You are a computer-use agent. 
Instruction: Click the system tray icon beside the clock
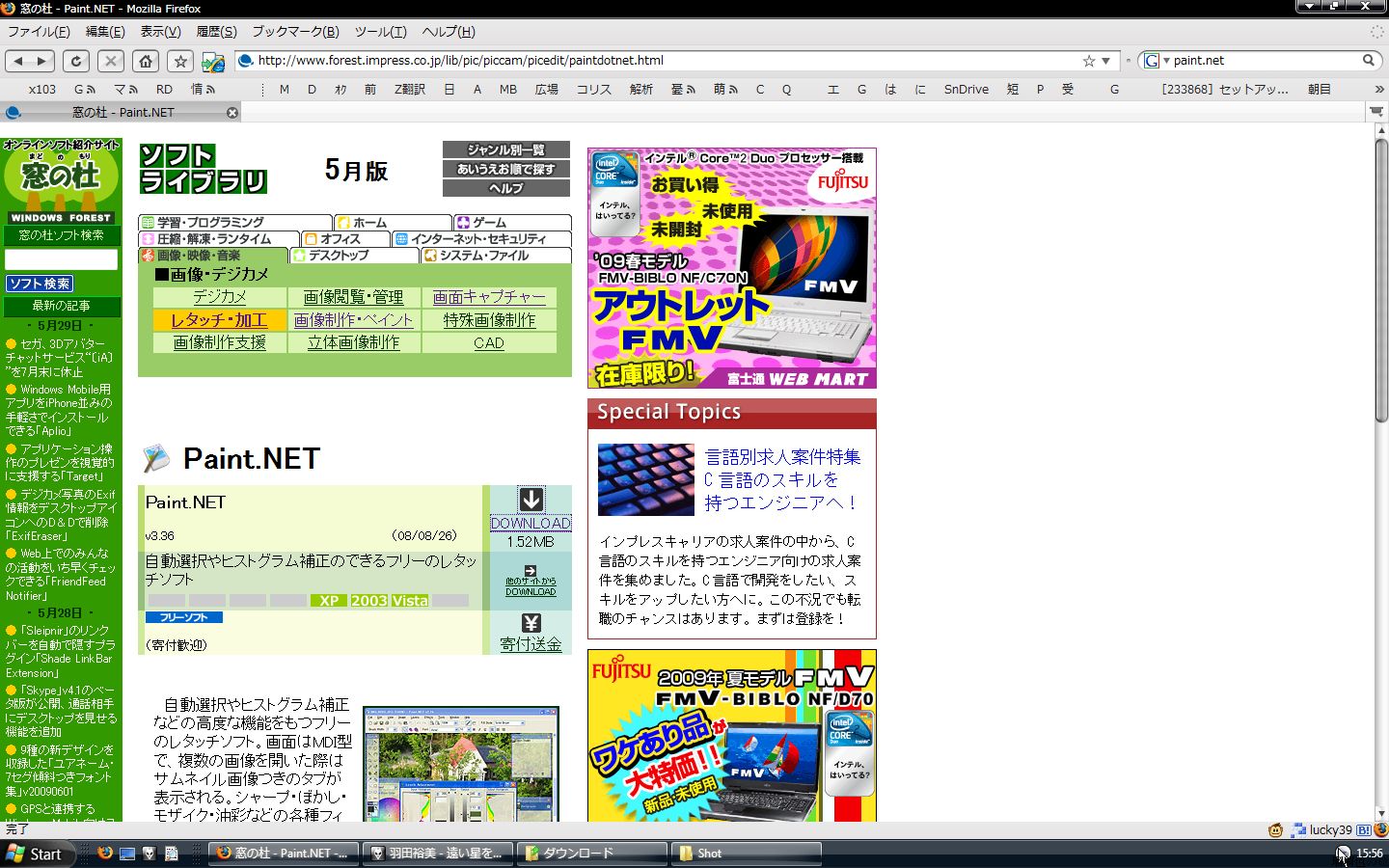[1343, 854]
